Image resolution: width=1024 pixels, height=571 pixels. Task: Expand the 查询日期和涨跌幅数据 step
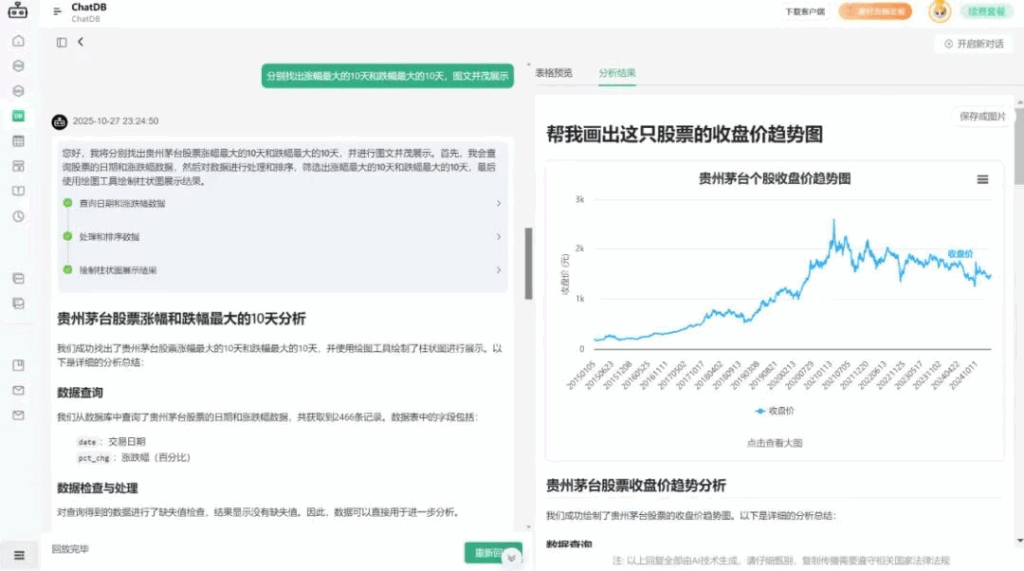[283, 203]
